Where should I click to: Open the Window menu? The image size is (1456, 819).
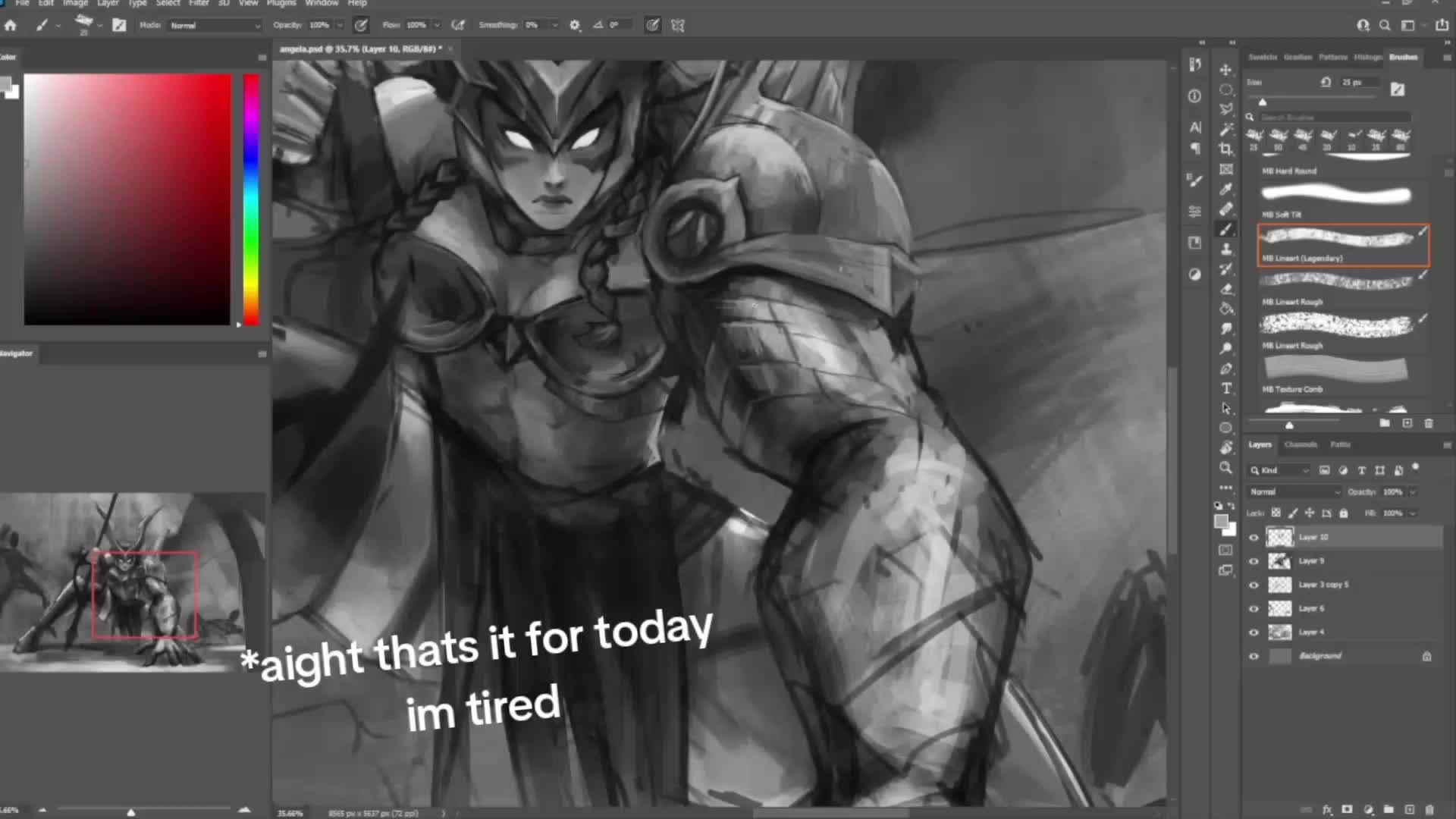(322, 3)
